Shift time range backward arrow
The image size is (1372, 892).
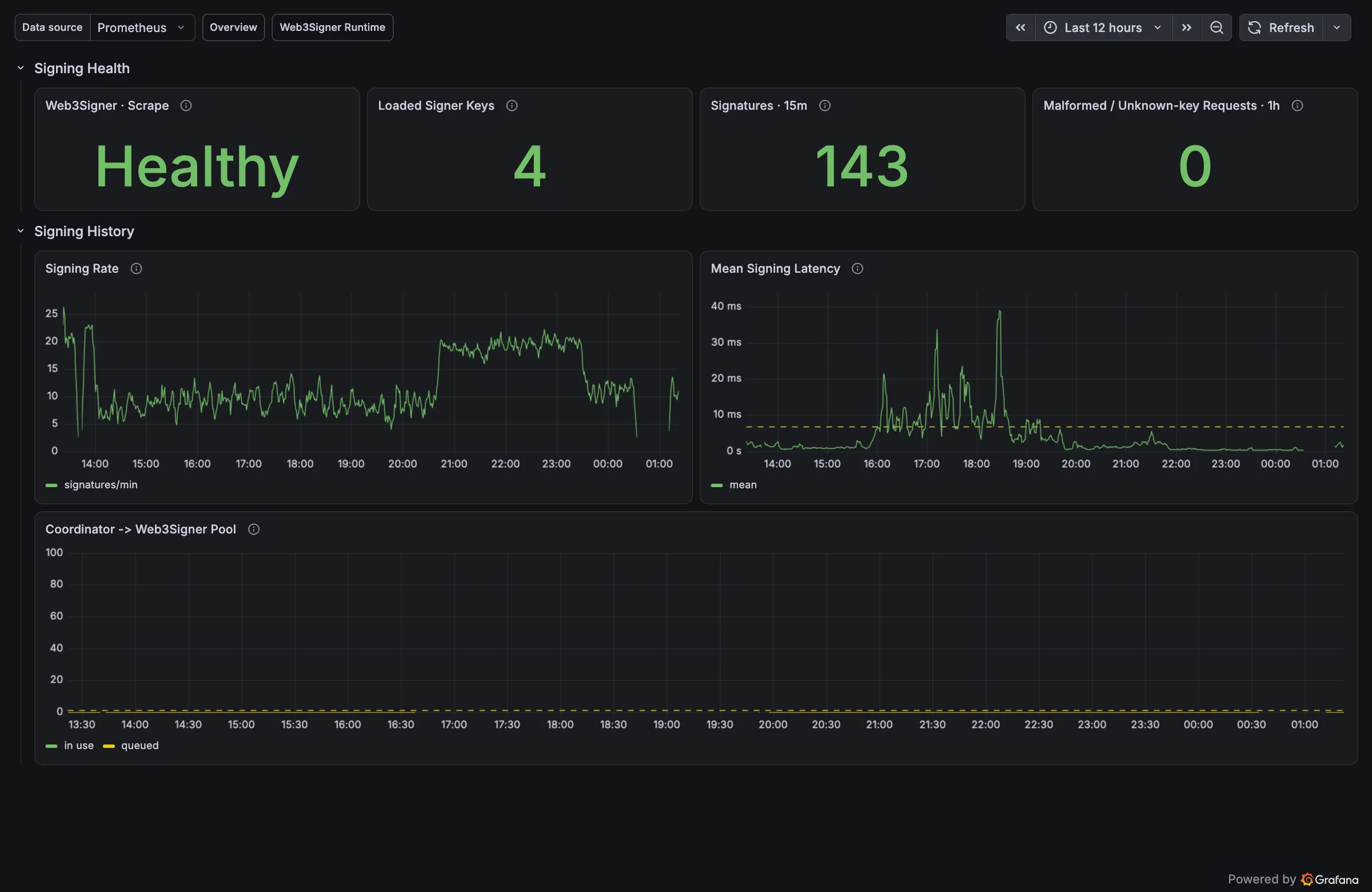pyautogui.click(x=1020, y=27)
